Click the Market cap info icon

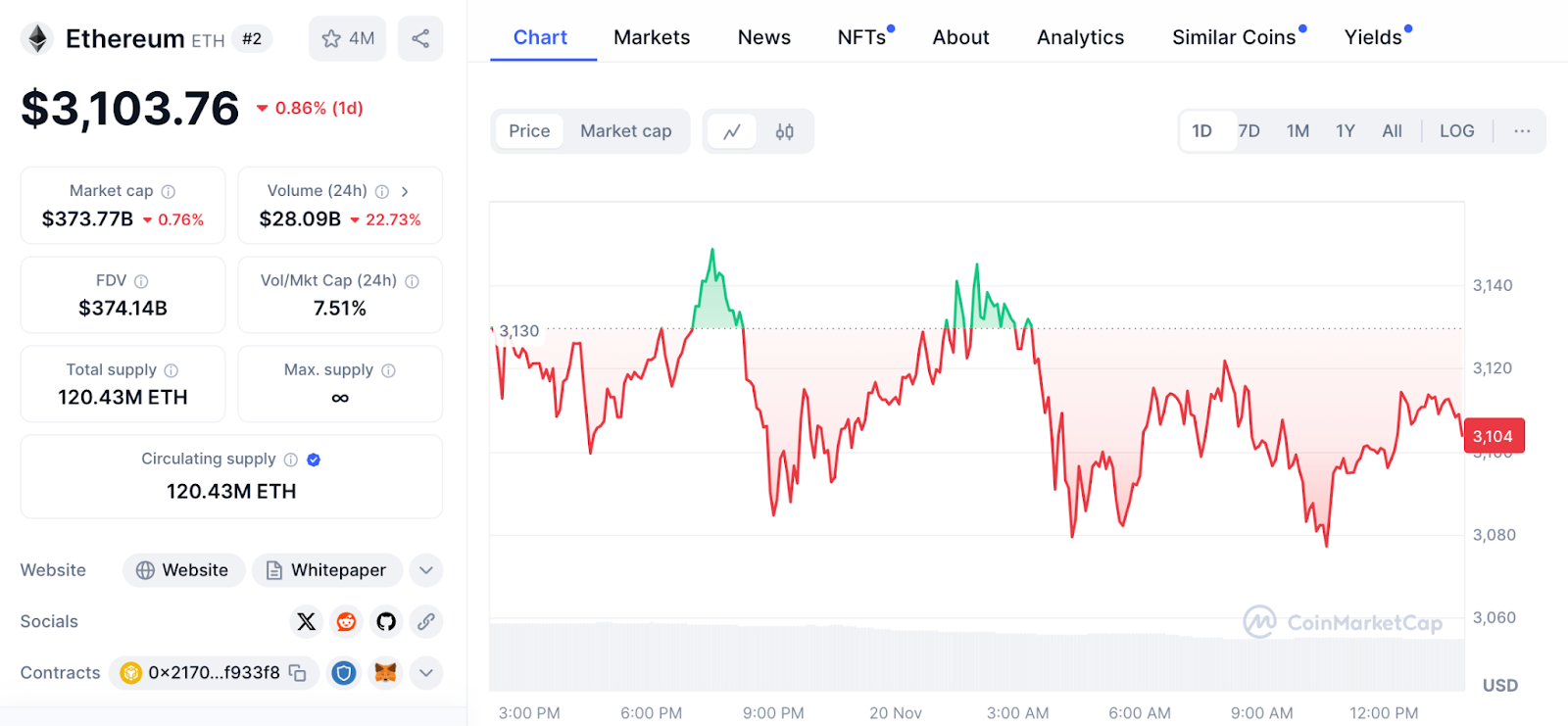(x=169, y=192)
